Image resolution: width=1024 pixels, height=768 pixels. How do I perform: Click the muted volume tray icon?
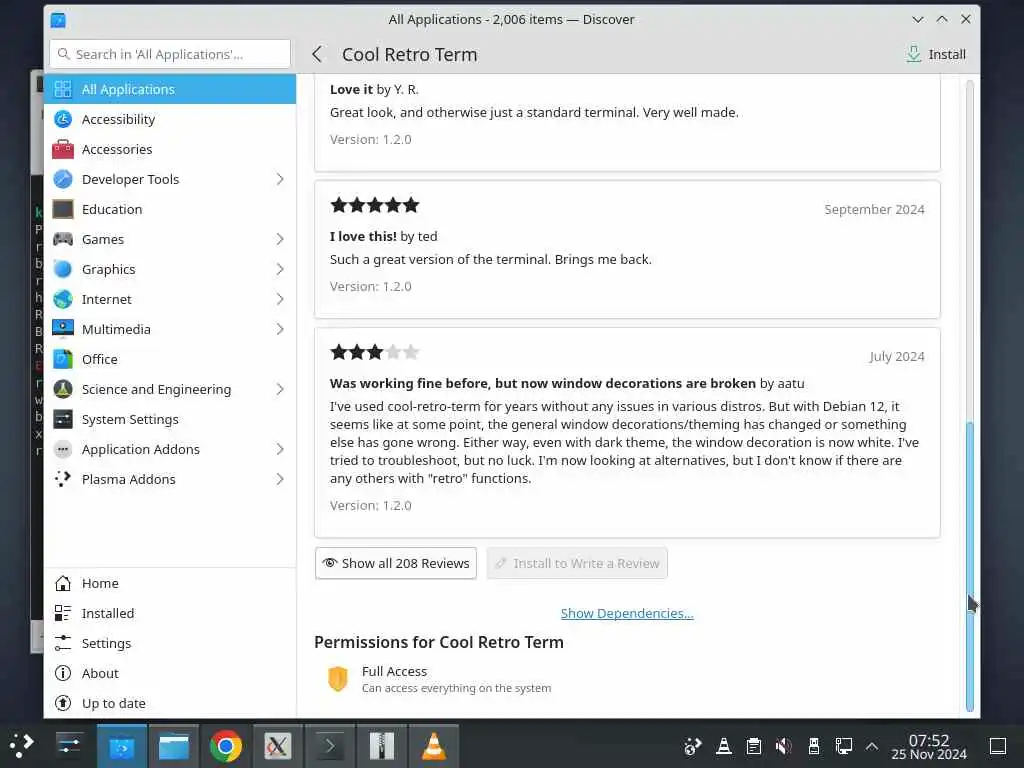783,746
